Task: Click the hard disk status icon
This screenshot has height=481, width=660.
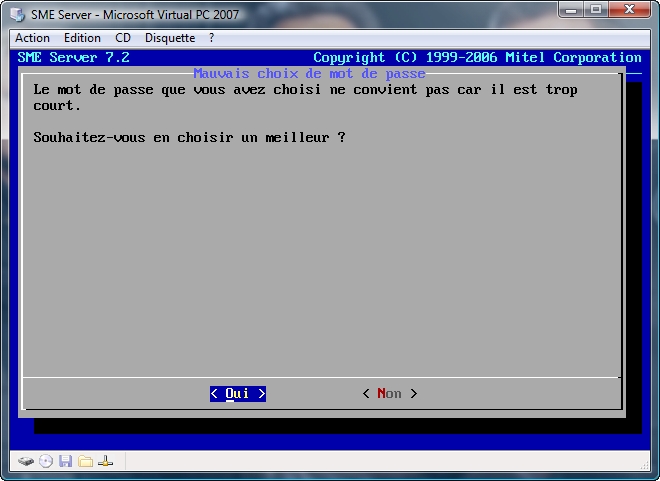Action: point(26,461)
